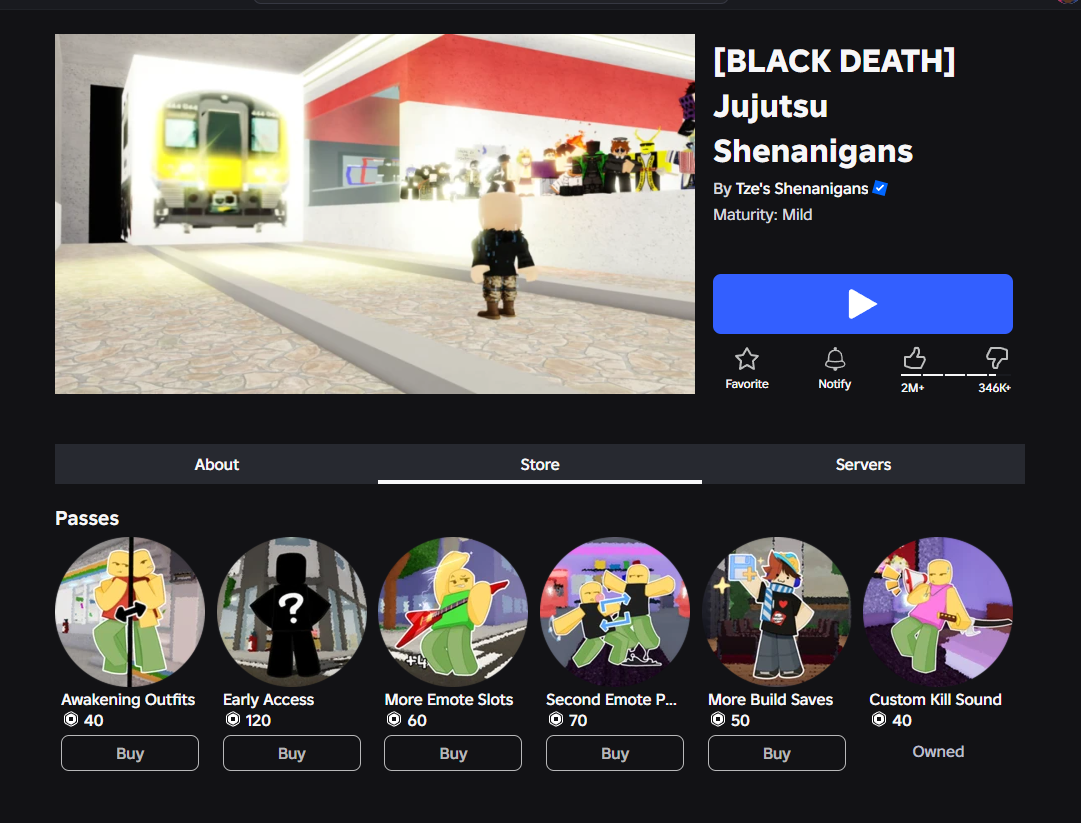1081x823 pixels.
Task: Click the like/dislike vote ratio bar
Action: [955, 374]
